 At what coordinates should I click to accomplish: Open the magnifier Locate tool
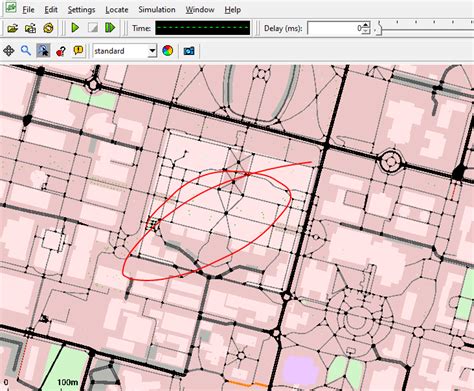26,51
